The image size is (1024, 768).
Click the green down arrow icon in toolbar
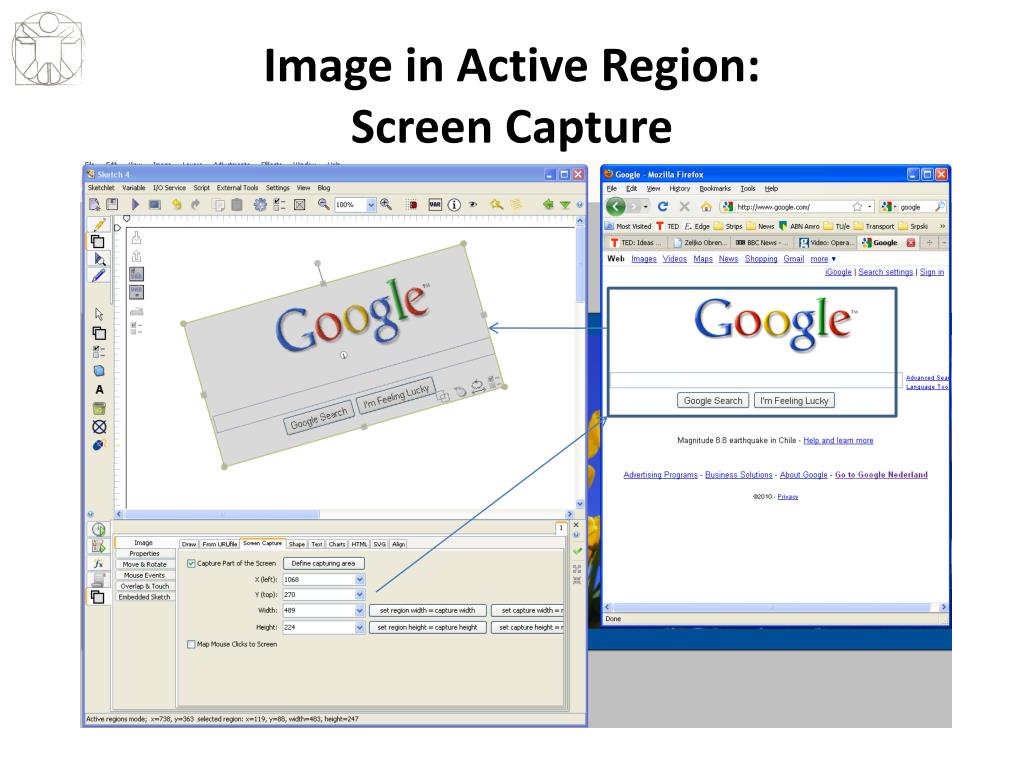point(565,205)
